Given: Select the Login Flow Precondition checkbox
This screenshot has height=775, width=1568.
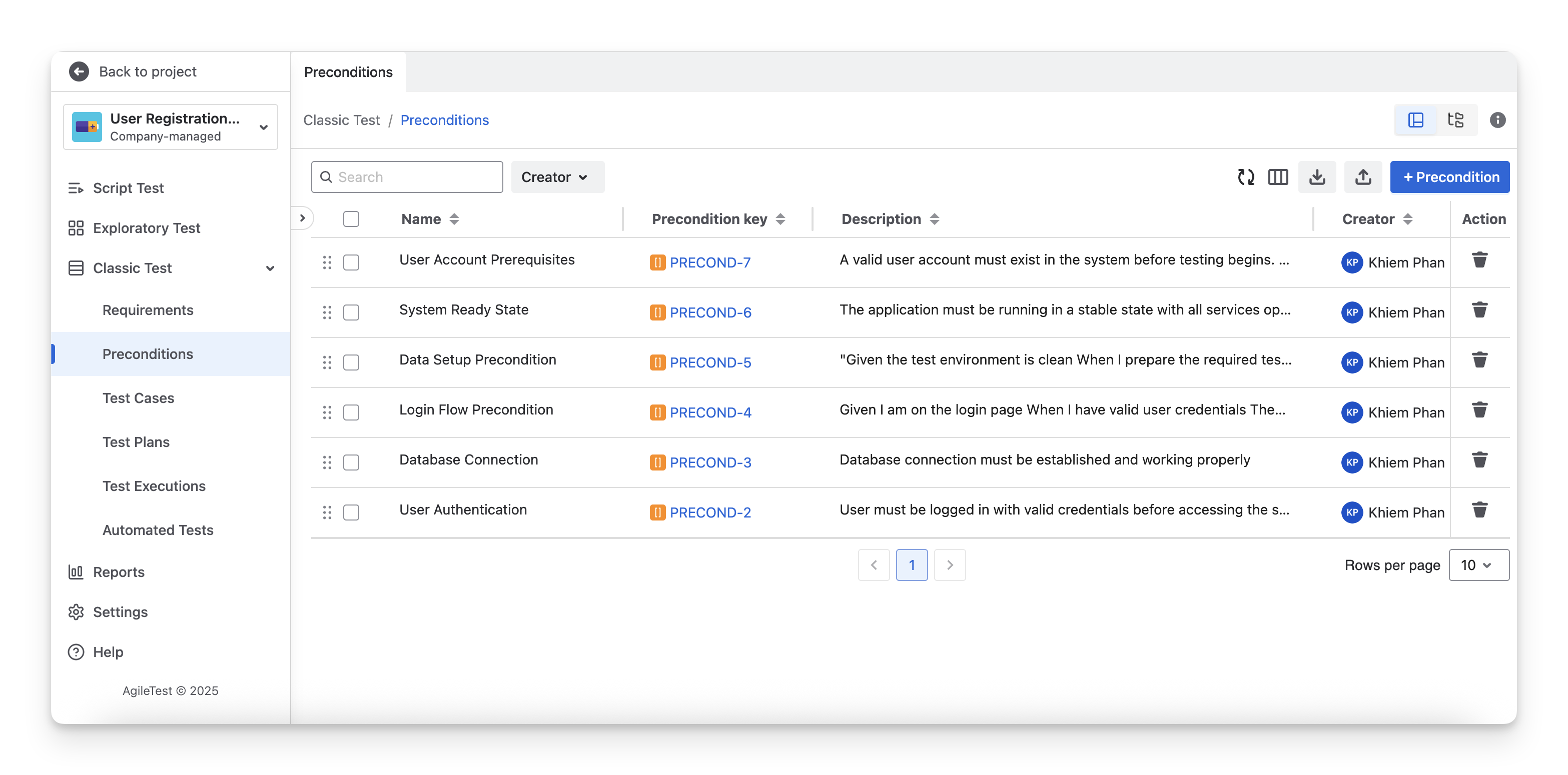Looking at the screenshot, I should point(351,412).
